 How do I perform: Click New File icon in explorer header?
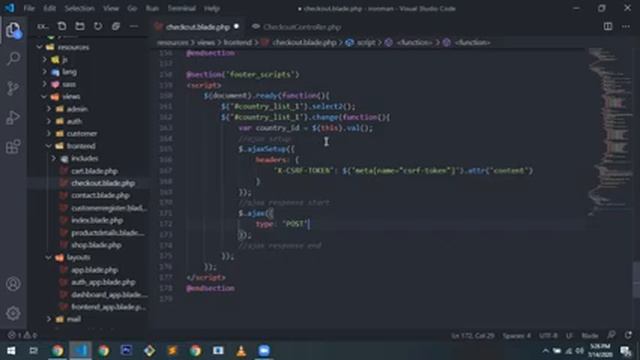62,27
